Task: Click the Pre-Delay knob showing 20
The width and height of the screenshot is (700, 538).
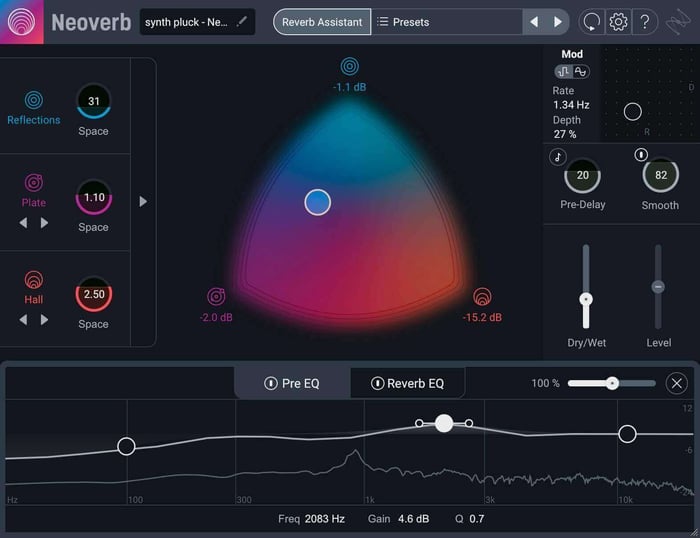Action: tap(583, 175)
